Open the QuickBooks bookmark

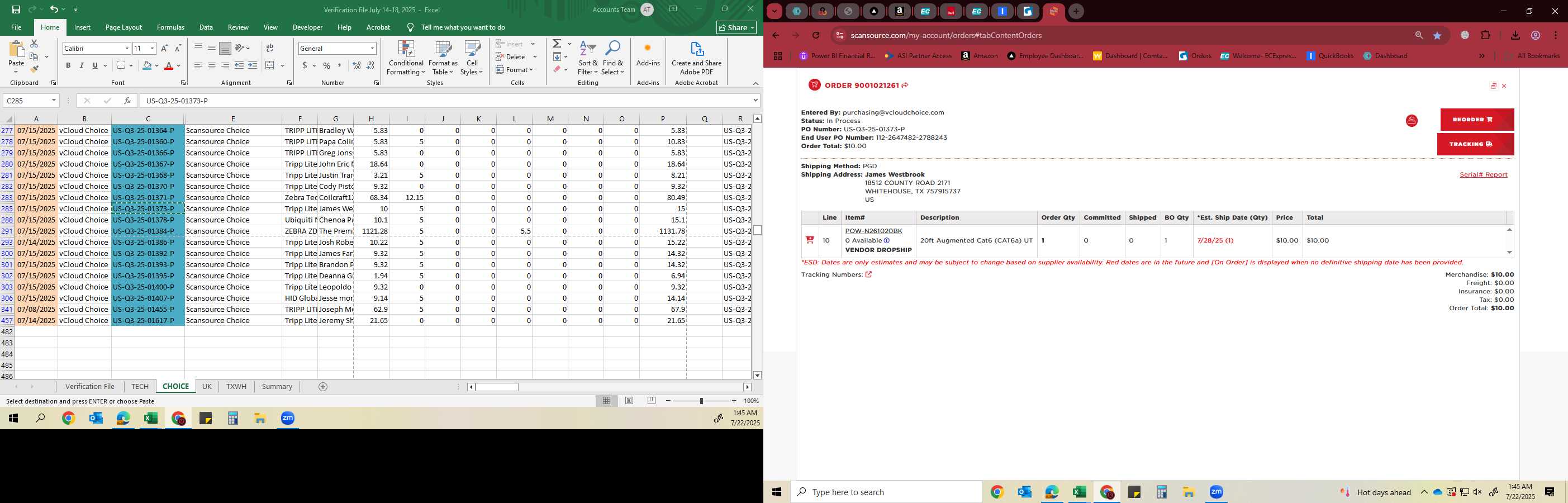[1330, 55]
